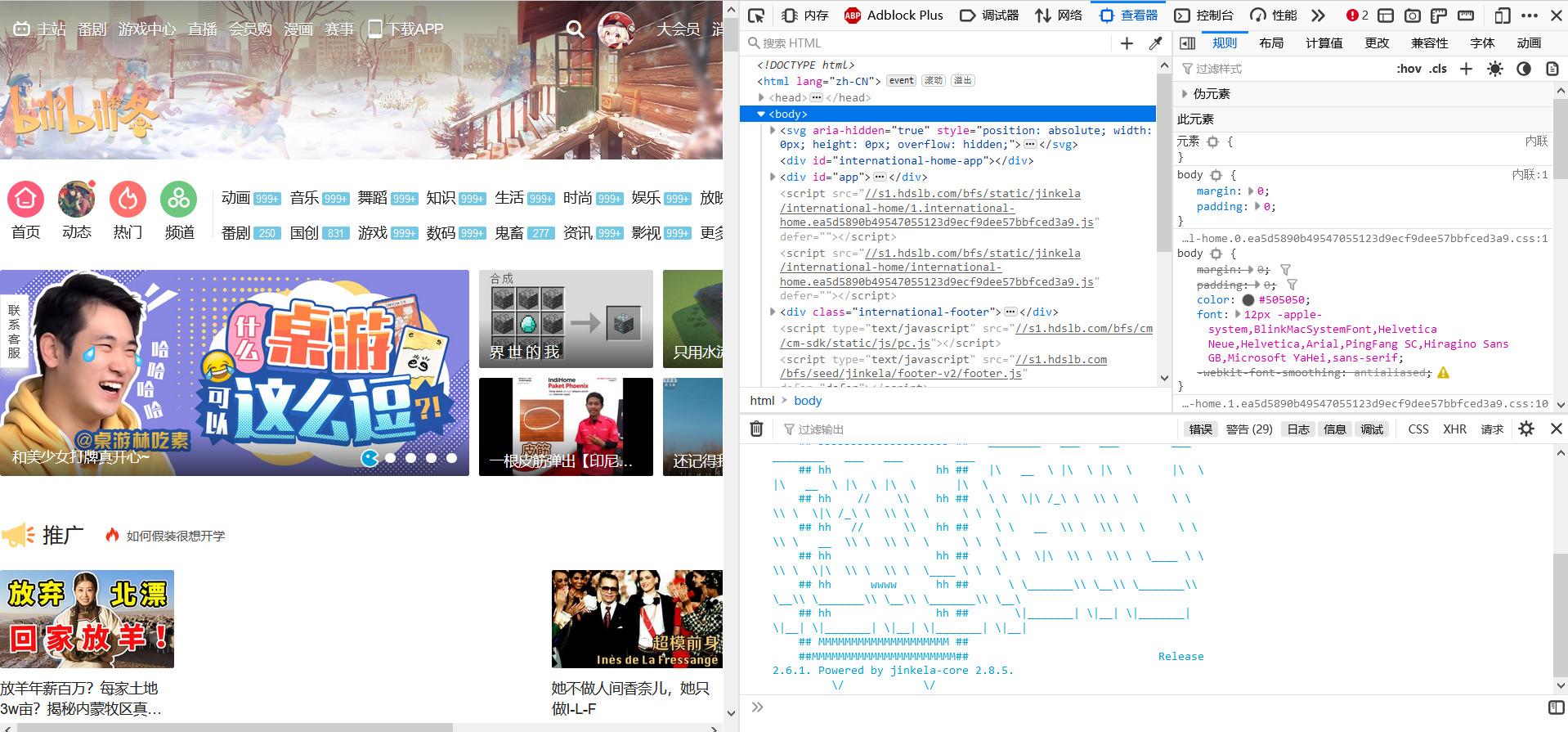Switch to the 布局 layout tab

(x=1271, y=43)
